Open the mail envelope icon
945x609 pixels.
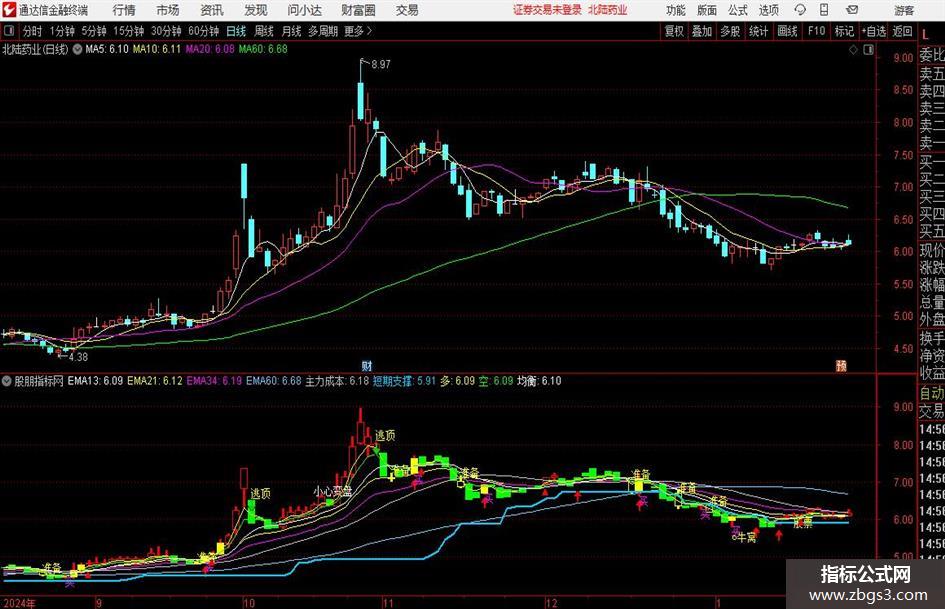click(x=852, y=10)
